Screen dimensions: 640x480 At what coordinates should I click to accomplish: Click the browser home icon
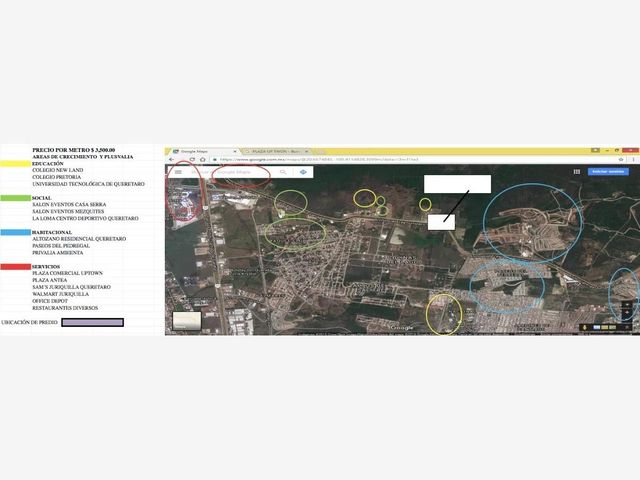(x=202, y=160)
